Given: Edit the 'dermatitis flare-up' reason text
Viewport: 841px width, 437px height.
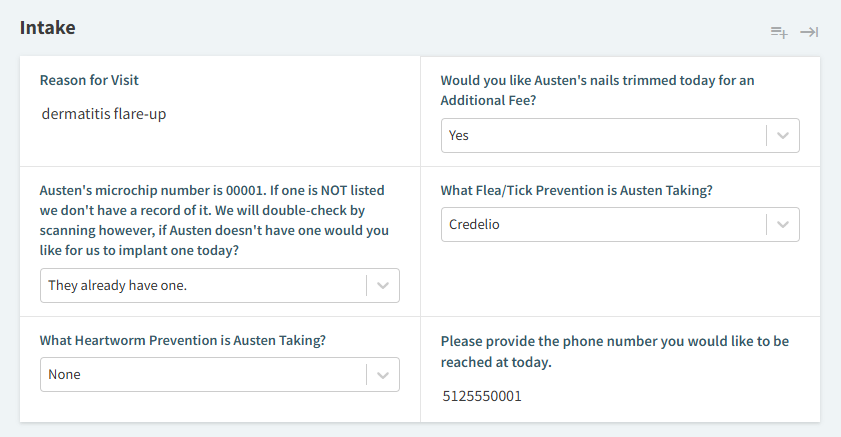Looking at the screenshot, I should (x=104, y=114).
